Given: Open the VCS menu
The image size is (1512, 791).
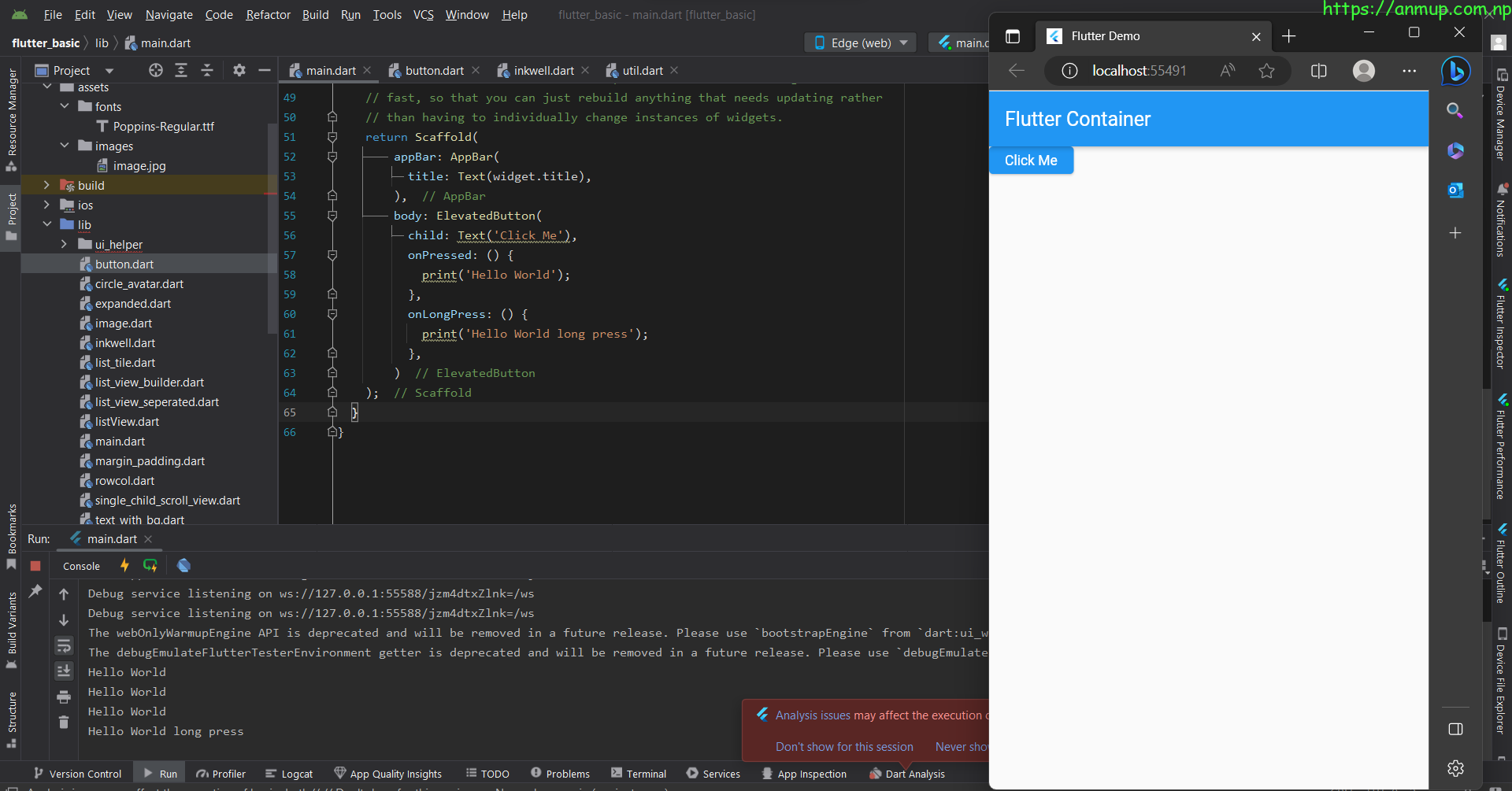Looking at the screenshot, I should pos(424,15).
